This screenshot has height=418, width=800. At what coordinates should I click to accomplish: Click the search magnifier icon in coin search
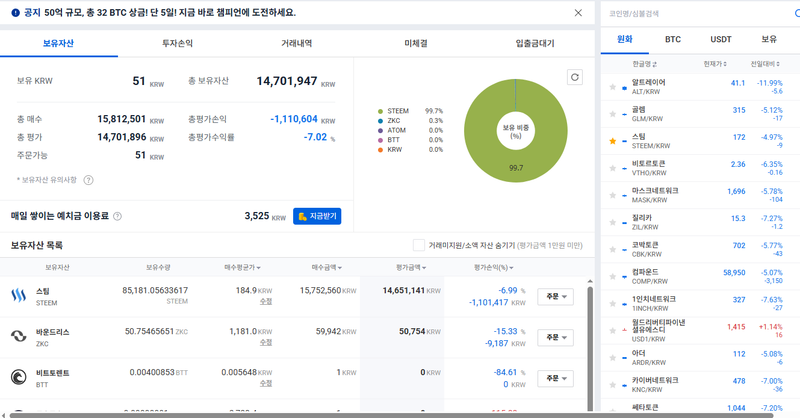(795, 14)
